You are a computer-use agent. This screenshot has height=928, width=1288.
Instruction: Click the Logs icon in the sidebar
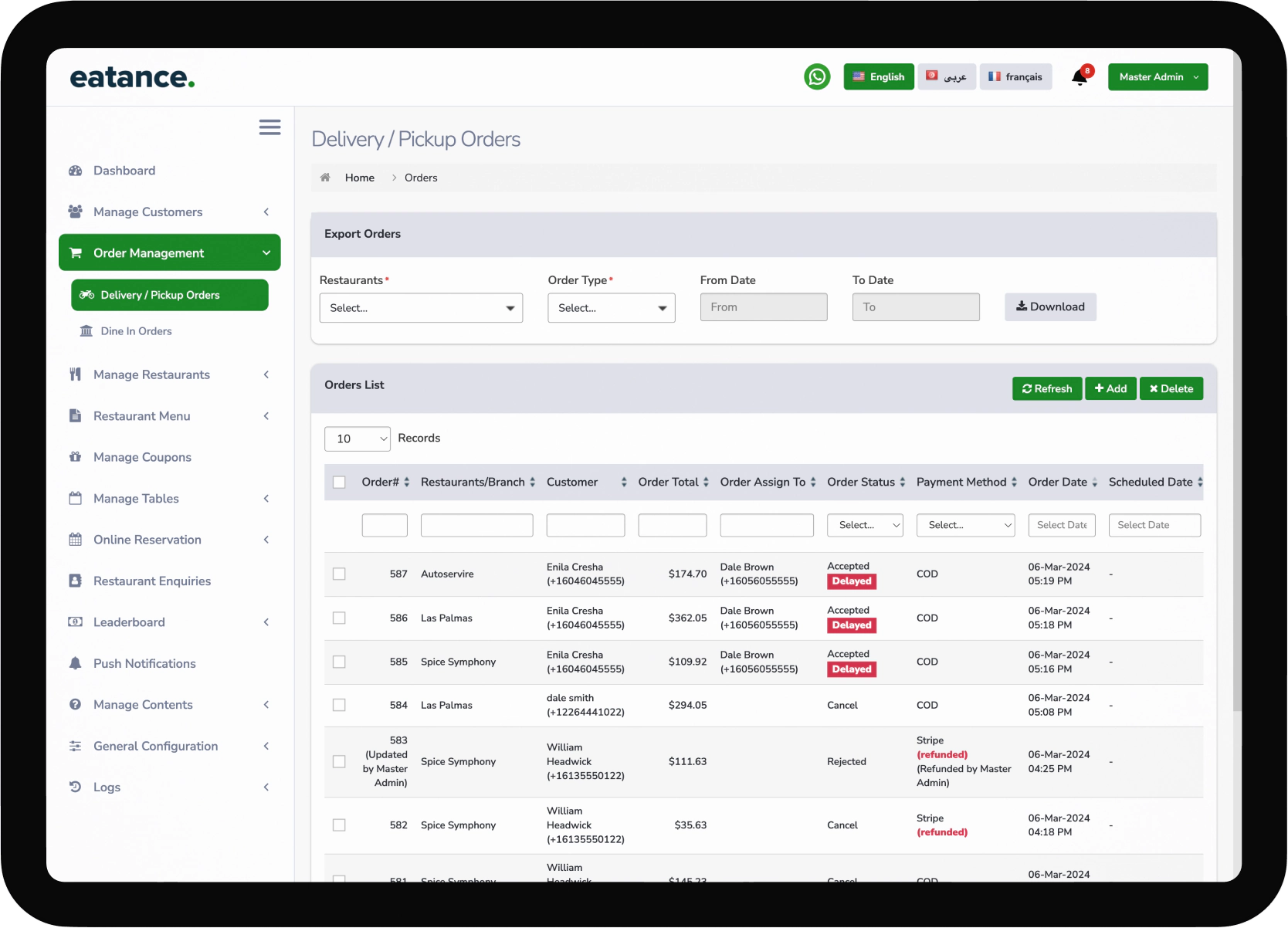coord(75,787)
